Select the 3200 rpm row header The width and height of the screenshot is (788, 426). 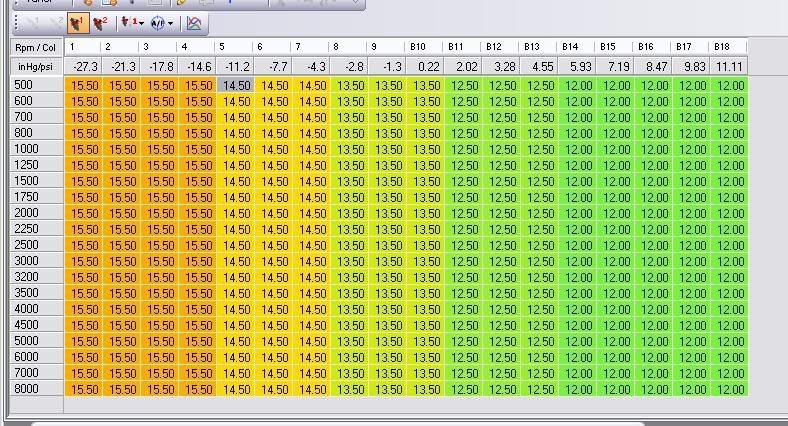[36, 277]
